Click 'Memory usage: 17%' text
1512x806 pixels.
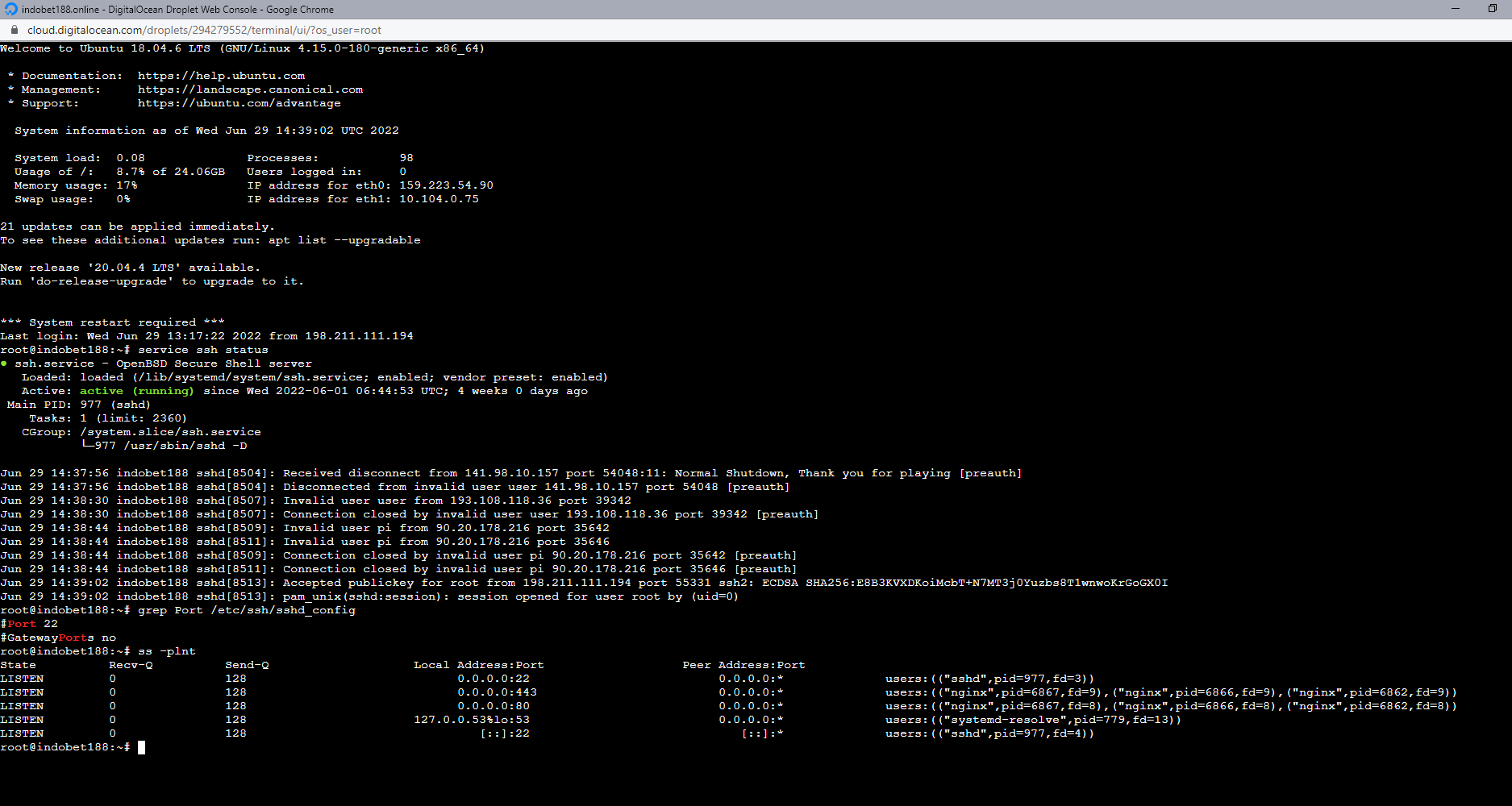click(x=76, y=185)
